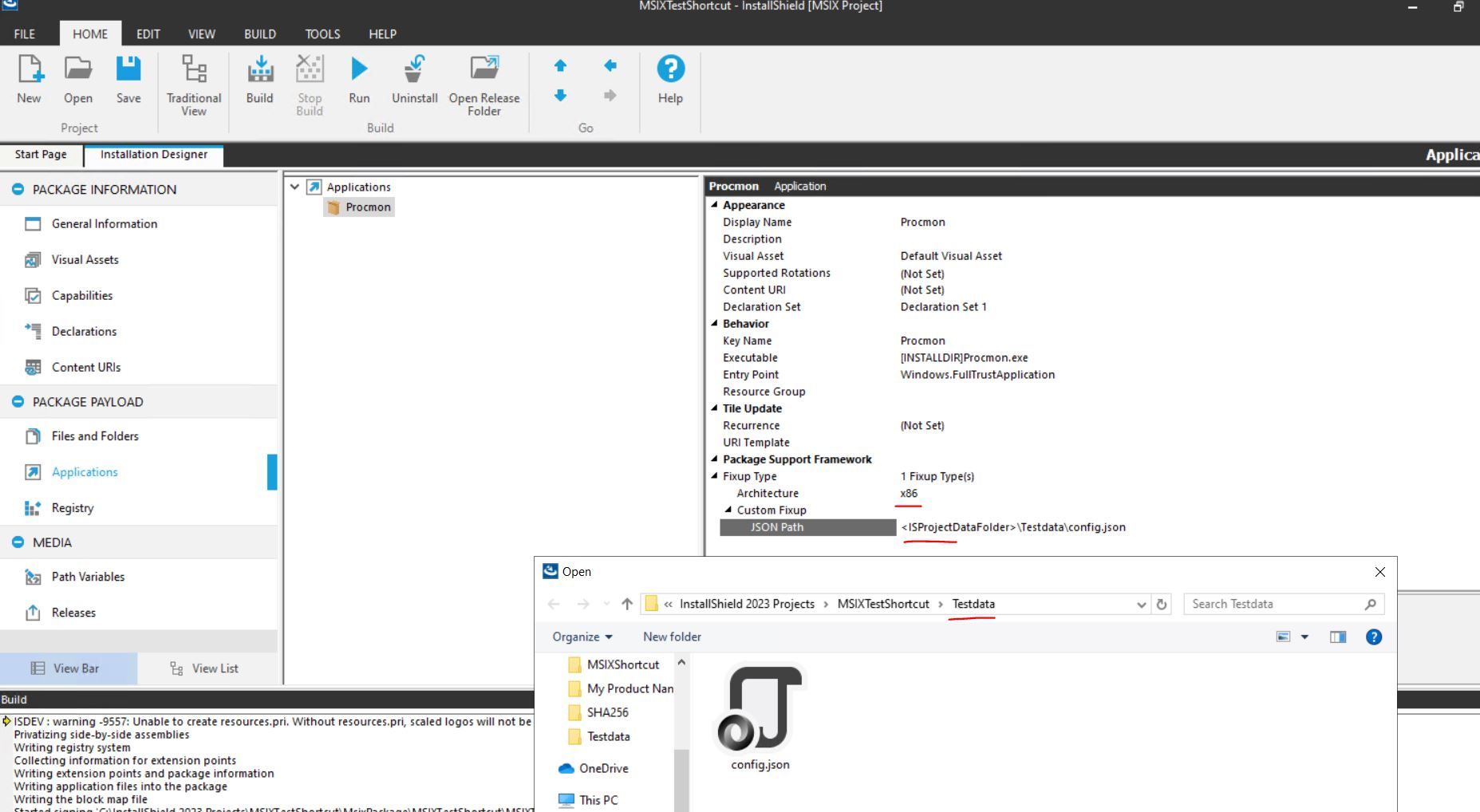
Task: Open the Registry view
Action: (x=73, y=507)
